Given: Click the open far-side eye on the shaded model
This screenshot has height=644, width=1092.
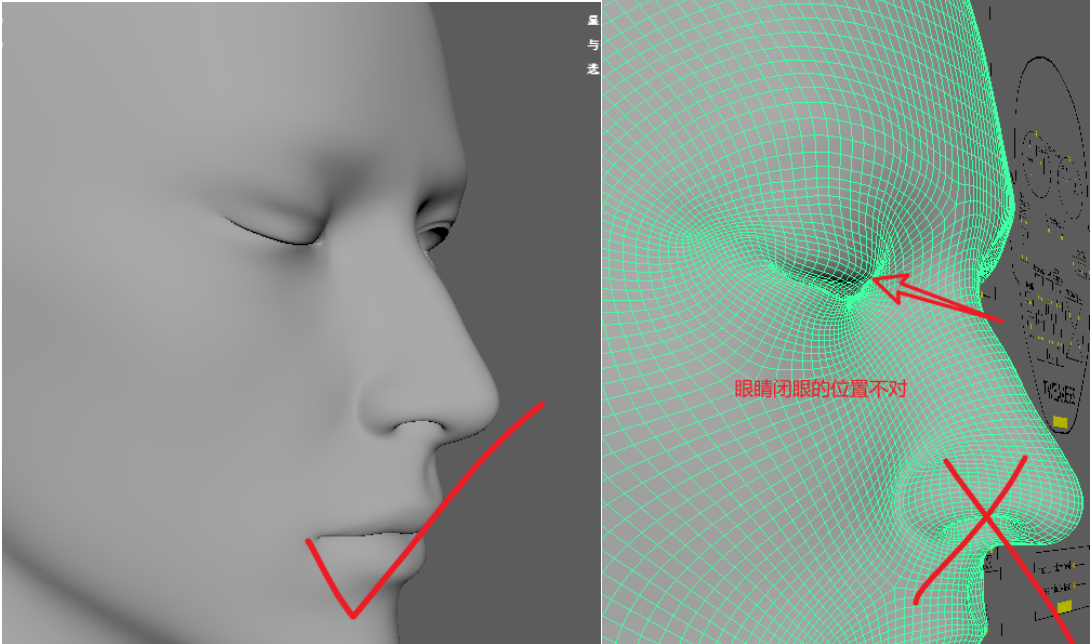Looking at the screenshot, I should [x=433, y=239].
